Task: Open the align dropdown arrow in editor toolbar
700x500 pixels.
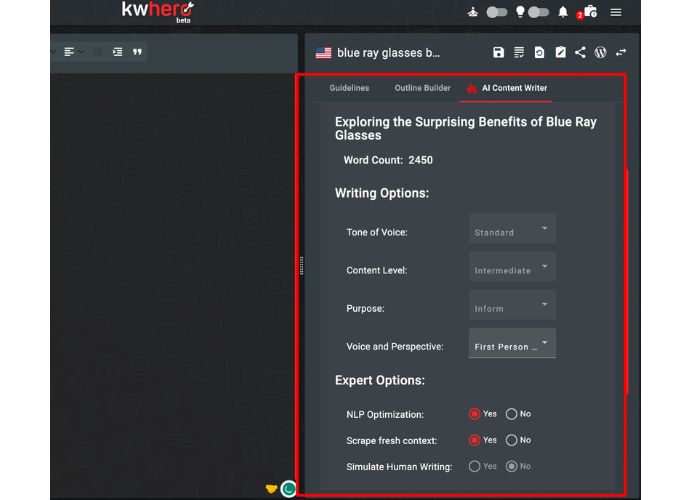Action: click(81, 52)
